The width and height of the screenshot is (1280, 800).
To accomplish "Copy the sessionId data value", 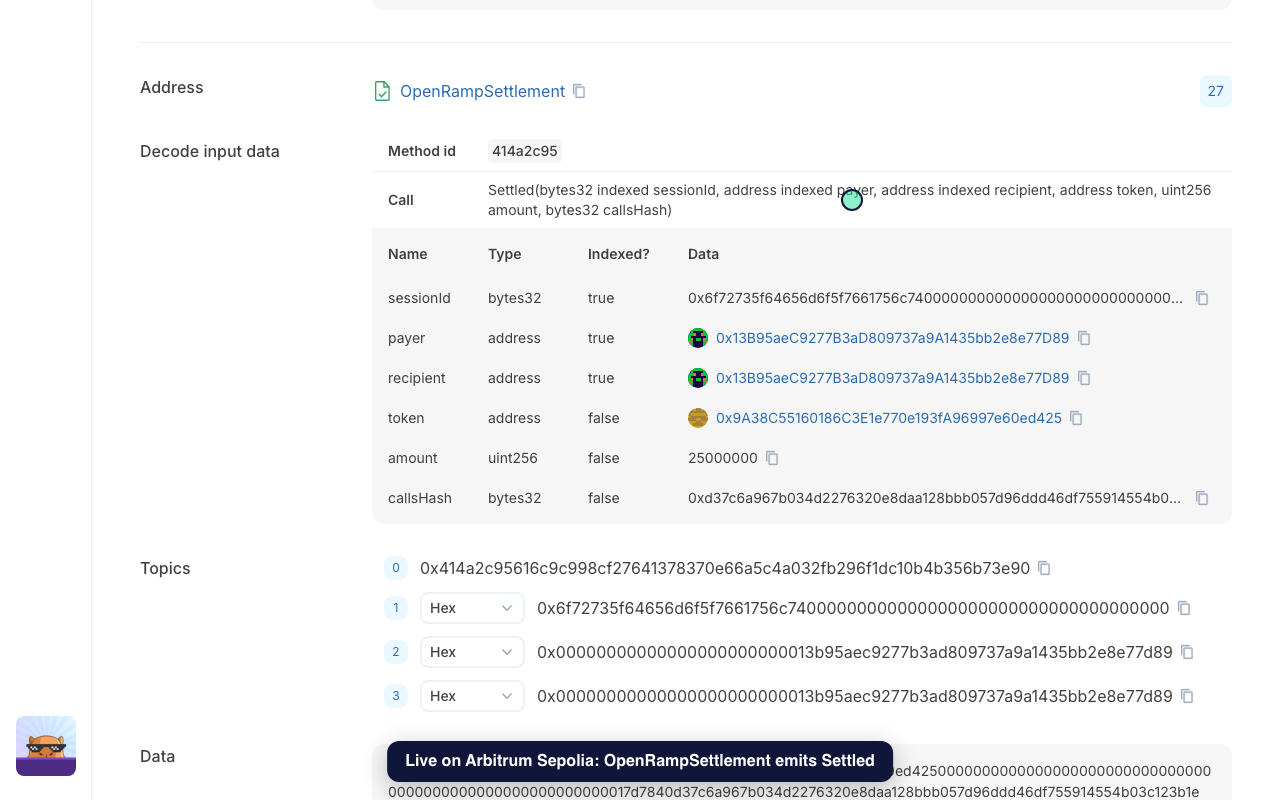I will point(1202,298).
